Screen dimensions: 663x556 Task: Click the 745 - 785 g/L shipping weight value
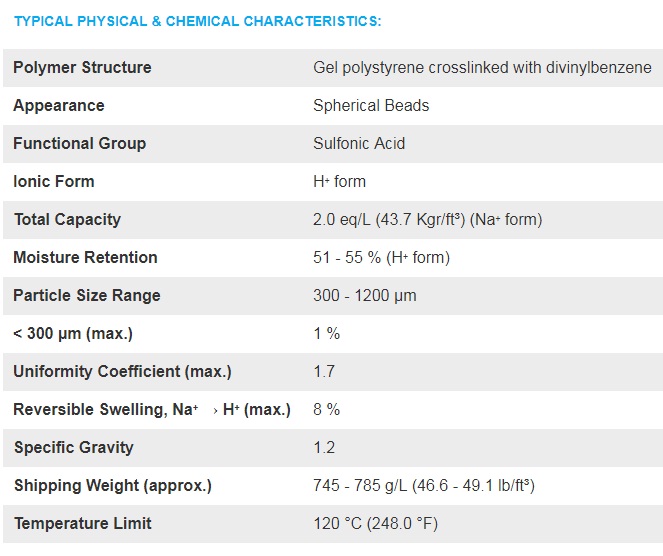click(424, 485)
